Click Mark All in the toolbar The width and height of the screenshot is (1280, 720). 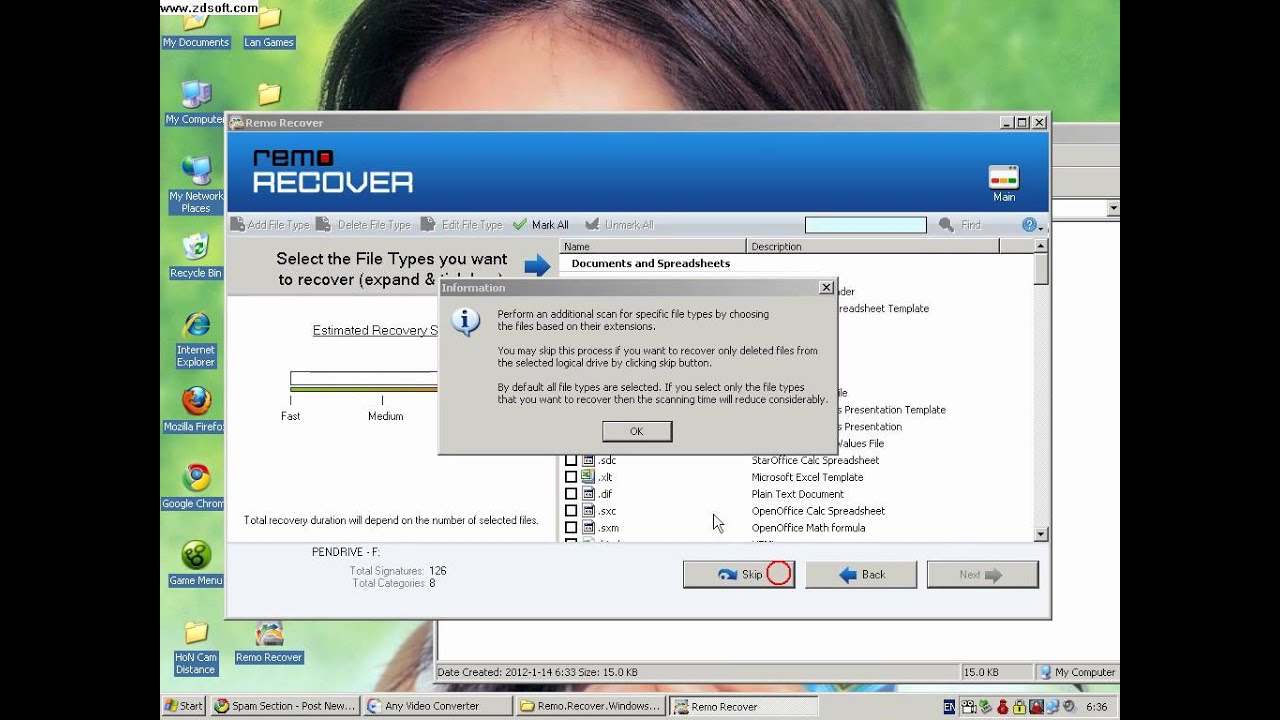tap(540, 225)
